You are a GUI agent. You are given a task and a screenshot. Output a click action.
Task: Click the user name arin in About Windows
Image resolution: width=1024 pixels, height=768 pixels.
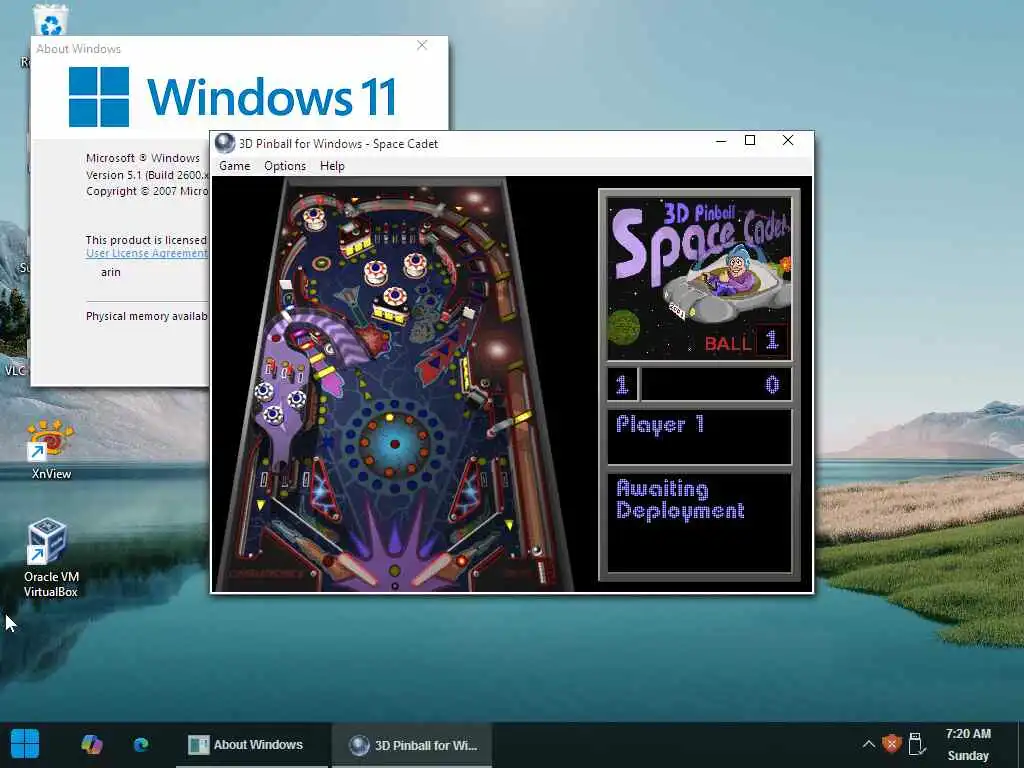click(x=110, y=272)
